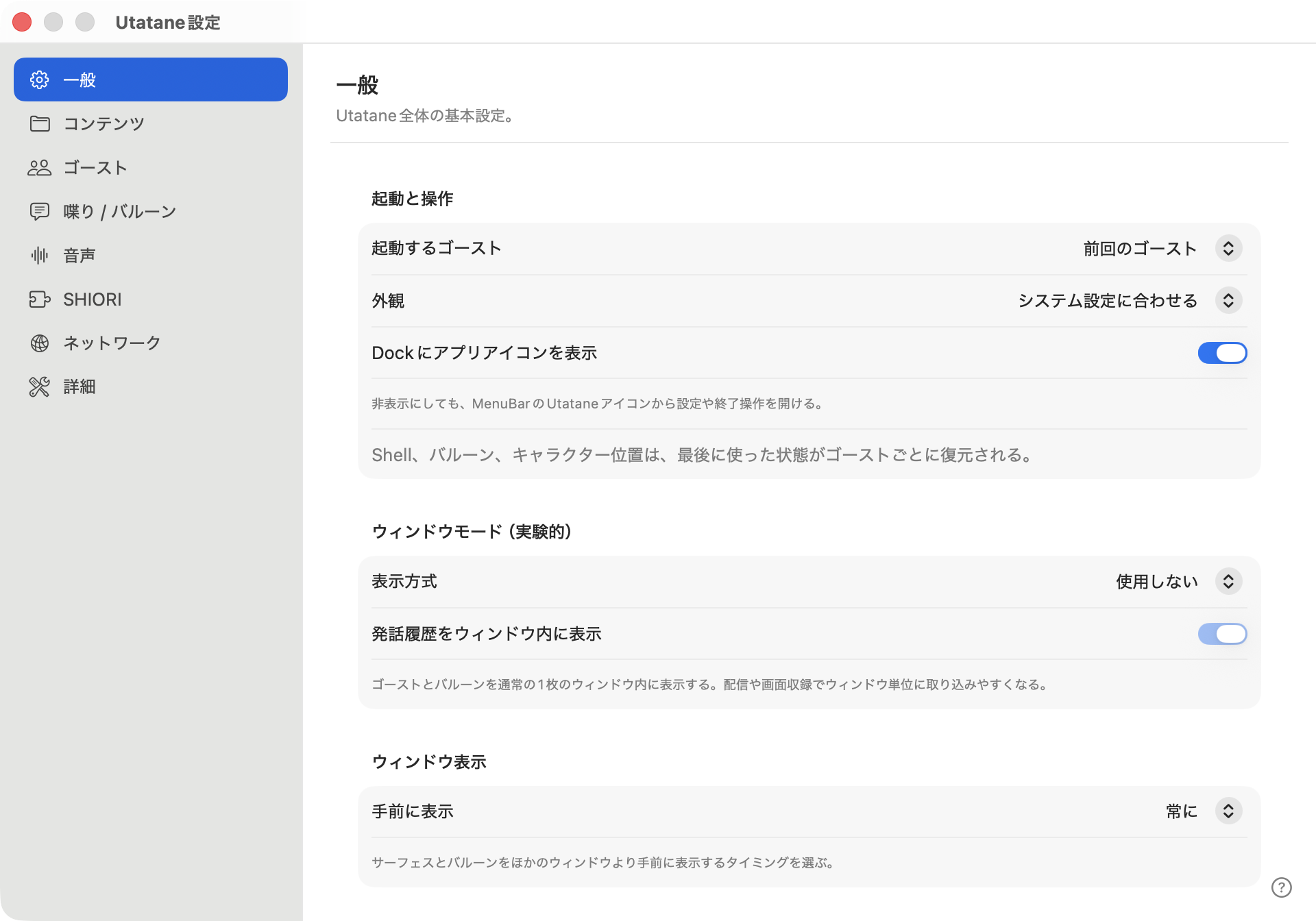Image resolution: width=1316 pixels, height=921 pixels.
Task: Open the 音声 settings pane
Action: (151, 256)
